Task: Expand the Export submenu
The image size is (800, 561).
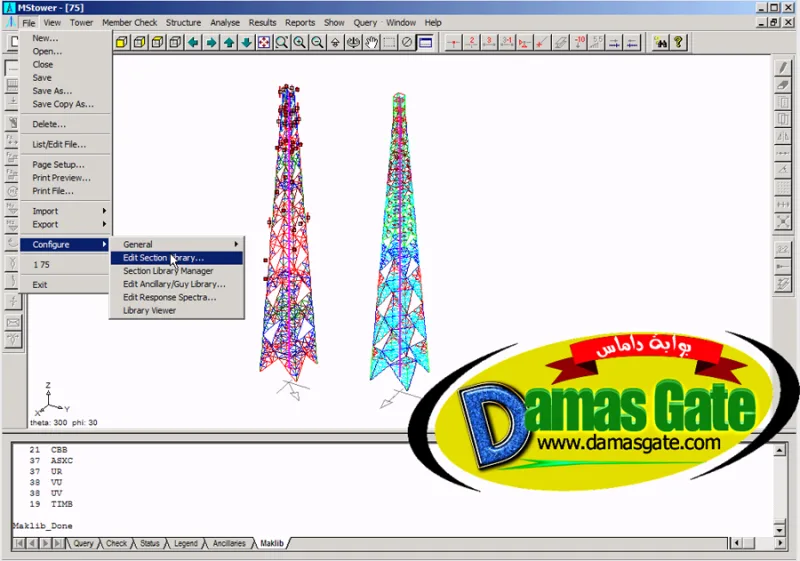Action: [x=65, y=224]
